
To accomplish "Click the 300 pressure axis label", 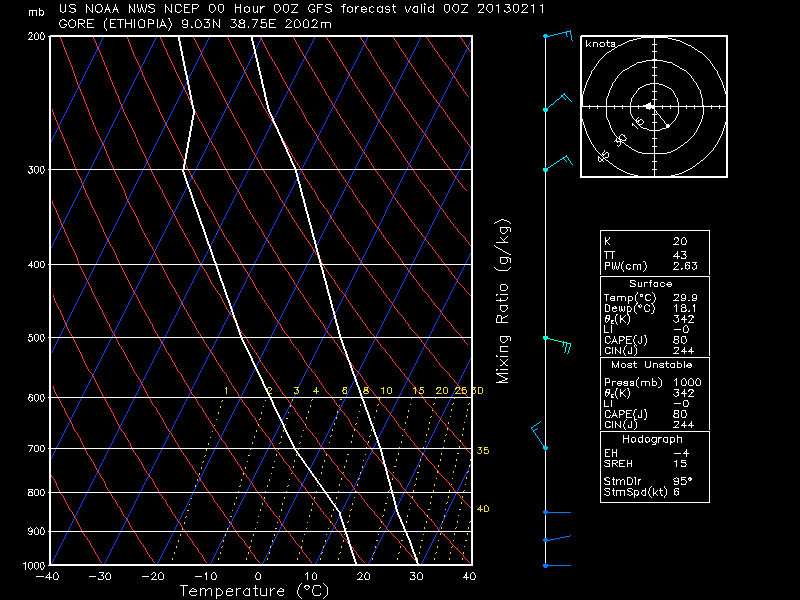I will tap(37, 170).
